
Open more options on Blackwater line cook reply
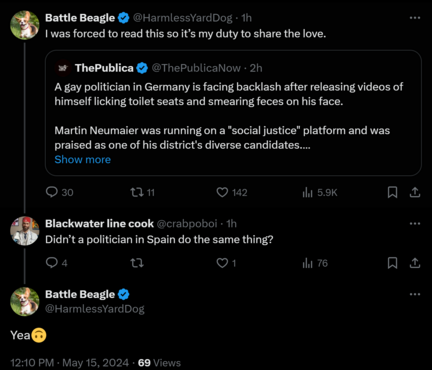pos(415,223)
